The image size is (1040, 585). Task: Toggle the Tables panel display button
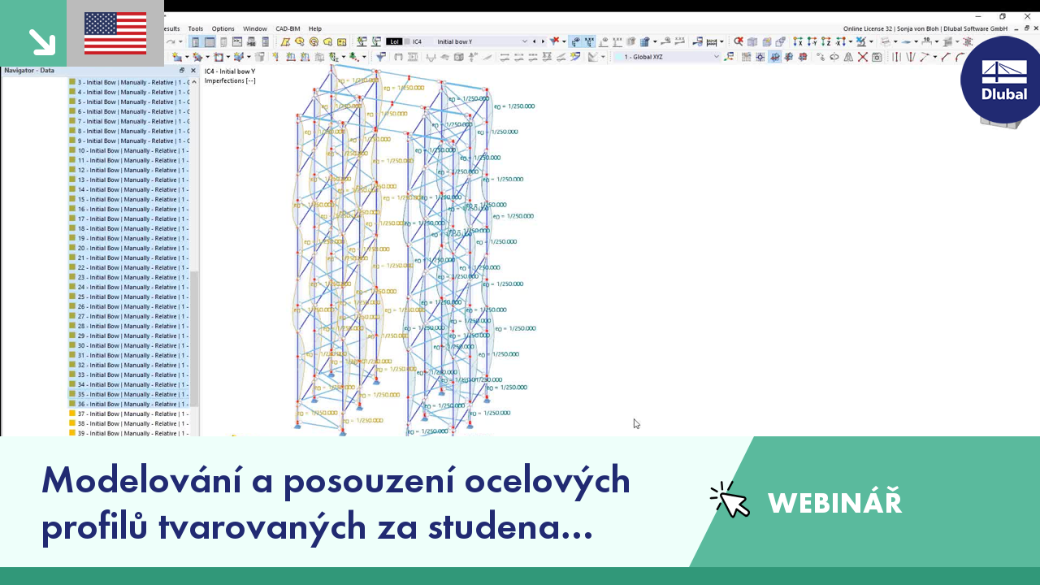pyautogui.click(x=210, y=41)
